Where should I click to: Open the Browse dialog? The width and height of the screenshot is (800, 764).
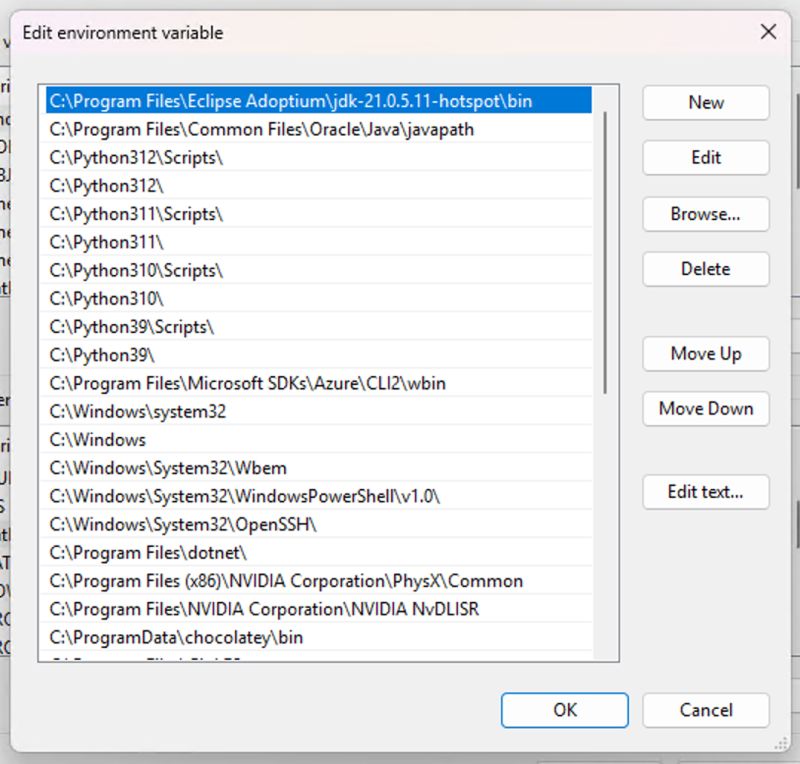(x=705, y=214)
